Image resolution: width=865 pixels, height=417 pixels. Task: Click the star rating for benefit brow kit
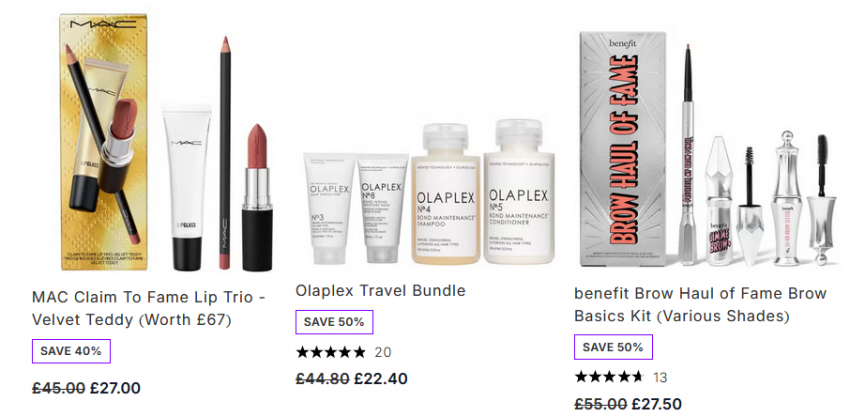click(x=609, y=377)
